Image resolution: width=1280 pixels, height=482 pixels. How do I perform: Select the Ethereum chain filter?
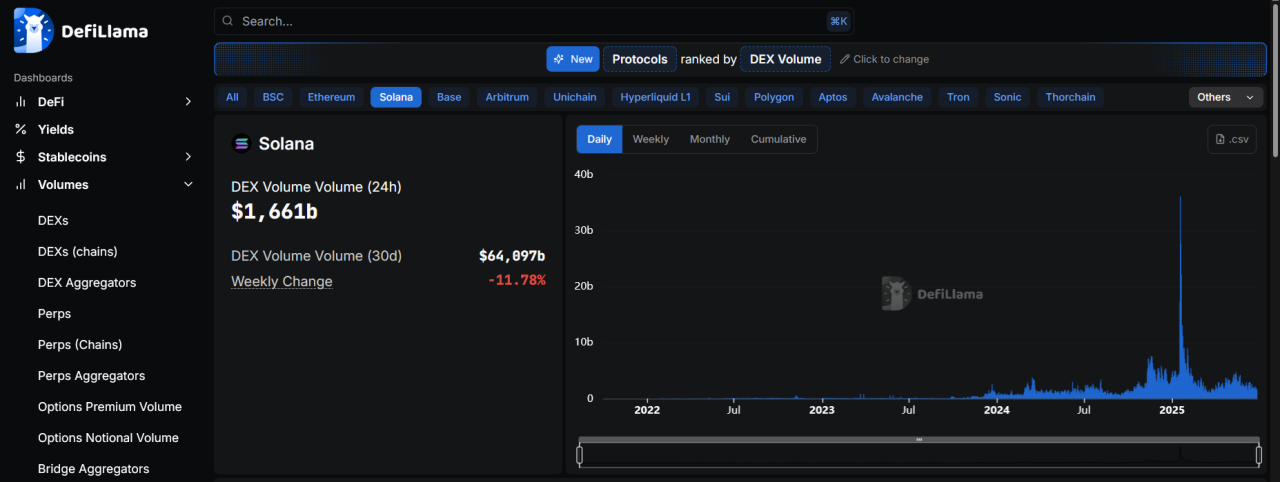click(331, 97)
